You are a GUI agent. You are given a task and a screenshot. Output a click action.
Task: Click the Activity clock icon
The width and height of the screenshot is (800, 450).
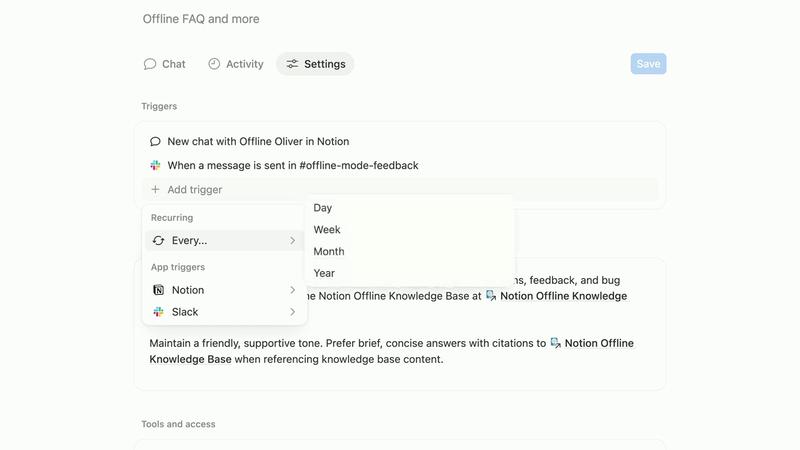coord(214,64)
